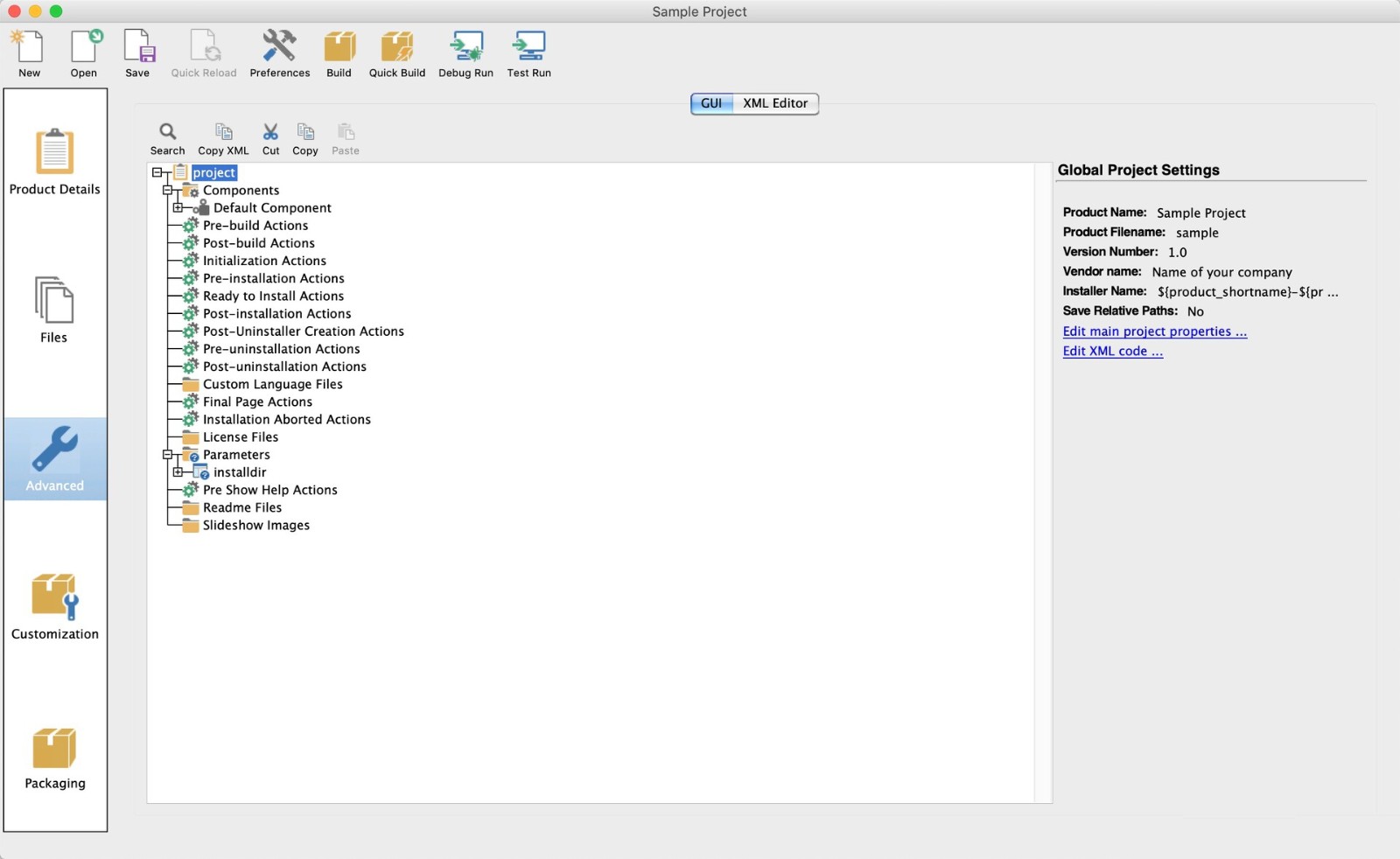Click the Search magnifier in tree toolbar
The height and width of the screenshot is (859, 1400).
pyautogui.click(x=167, y=139)
